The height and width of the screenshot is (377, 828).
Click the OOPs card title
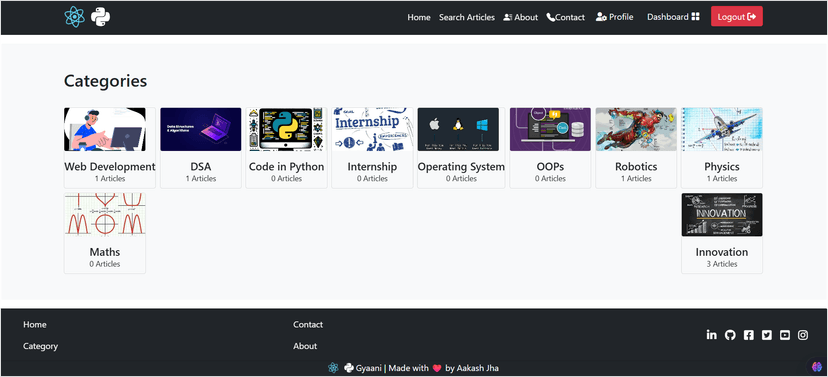coord(550,166)
